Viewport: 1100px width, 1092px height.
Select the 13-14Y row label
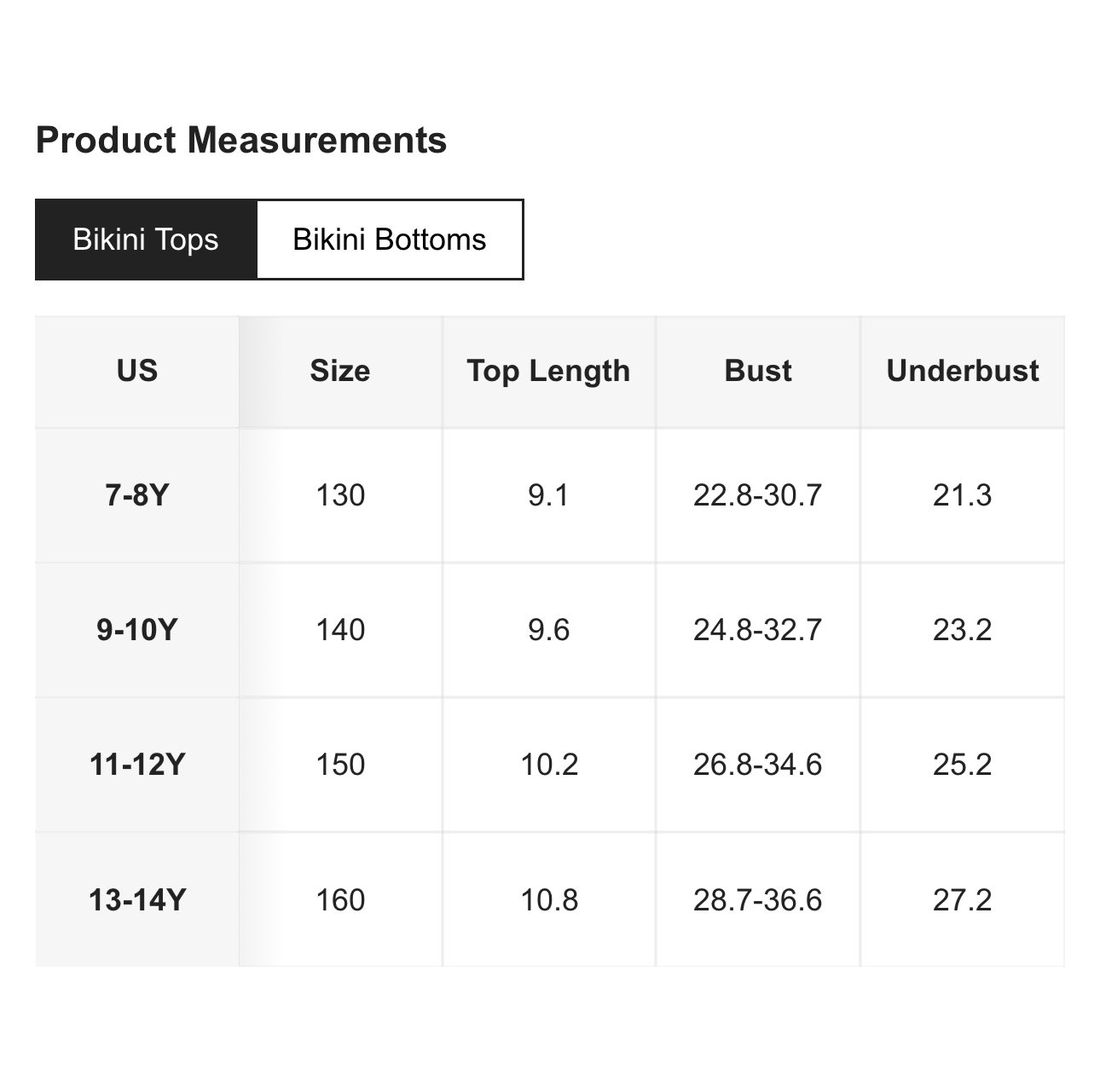click(137, 900)
